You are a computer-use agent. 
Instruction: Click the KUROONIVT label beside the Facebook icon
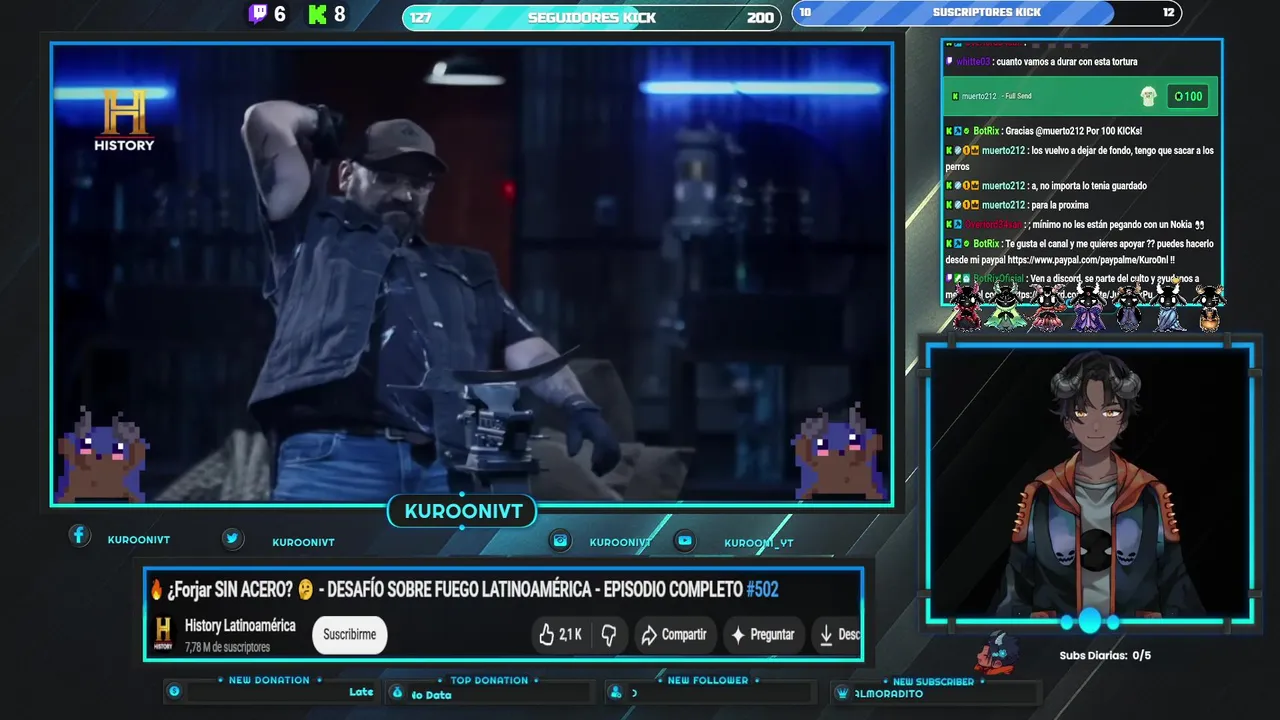(x=139, y=540)
